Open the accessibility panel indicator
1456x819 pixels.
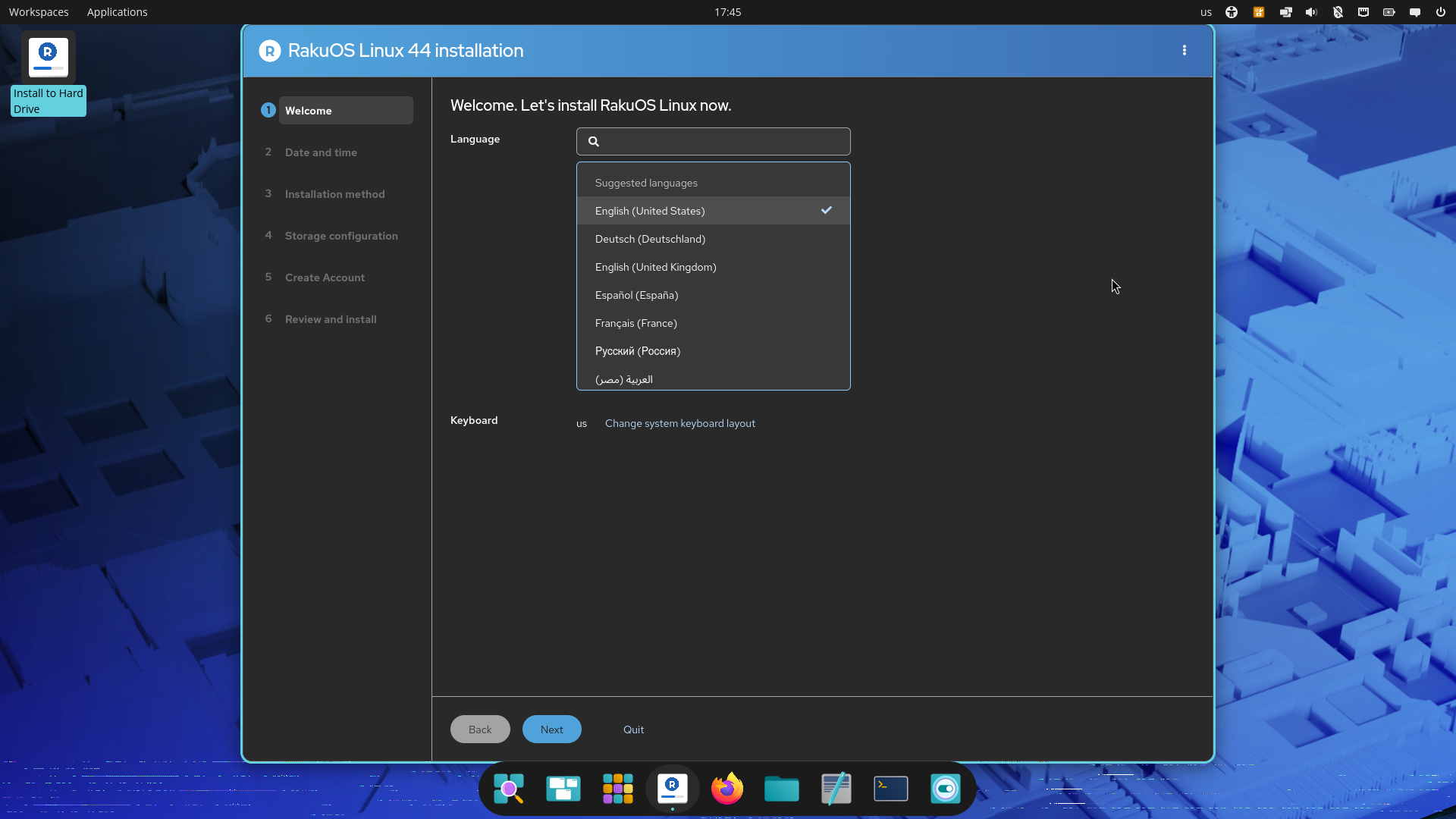(x=1232, y=12)
